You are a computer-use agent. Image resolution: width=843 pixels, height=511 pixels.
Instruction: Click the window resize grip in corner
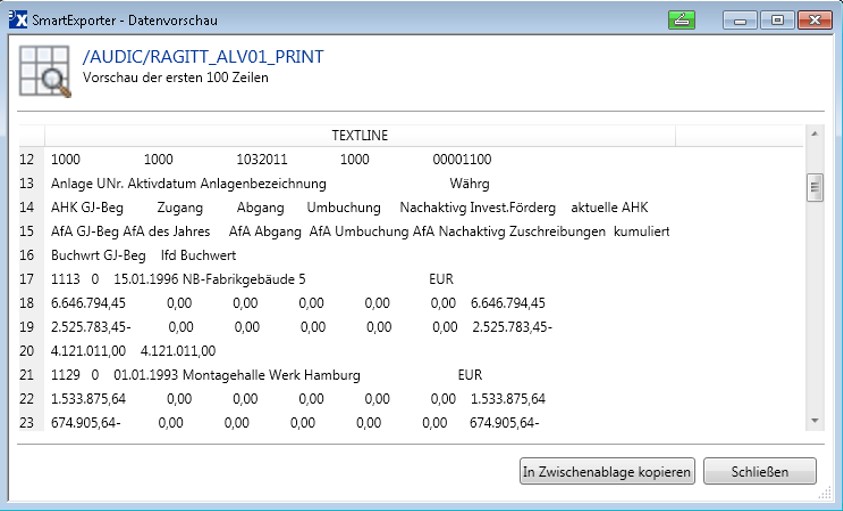coord(825,493)
